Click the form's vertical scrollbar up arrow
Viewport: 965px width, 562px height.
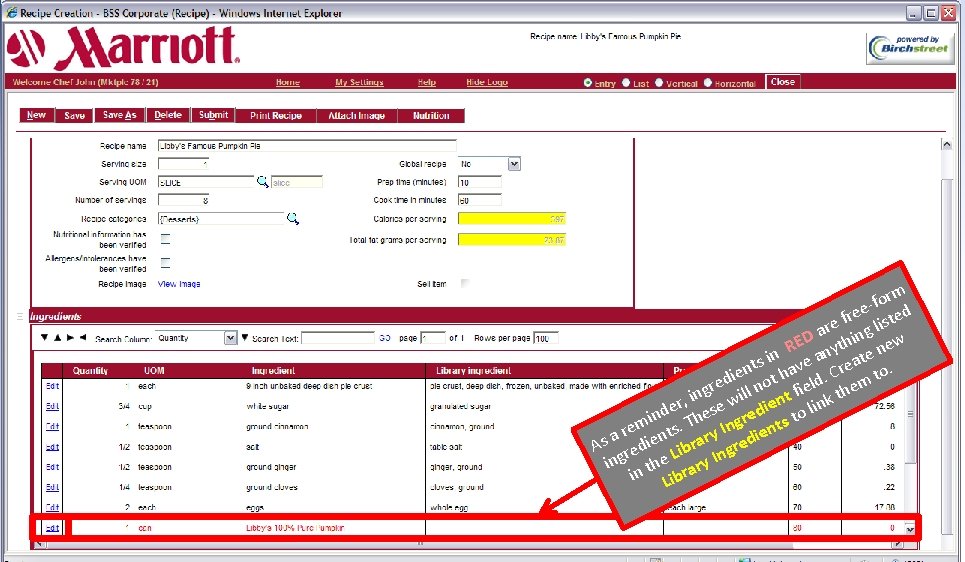947,145
